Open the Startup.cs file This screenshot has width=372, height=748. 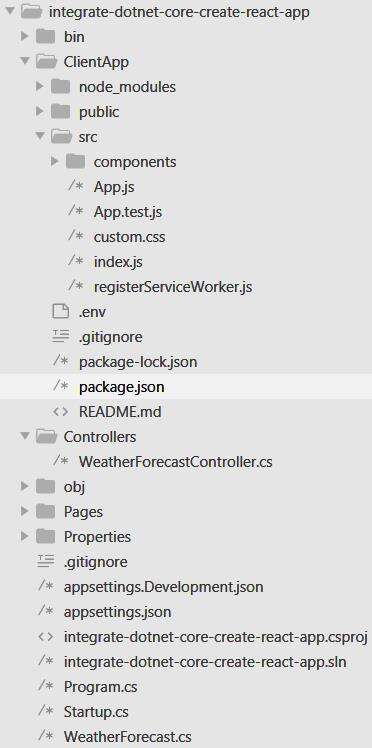pyautogui.click(x=96, y=712)
